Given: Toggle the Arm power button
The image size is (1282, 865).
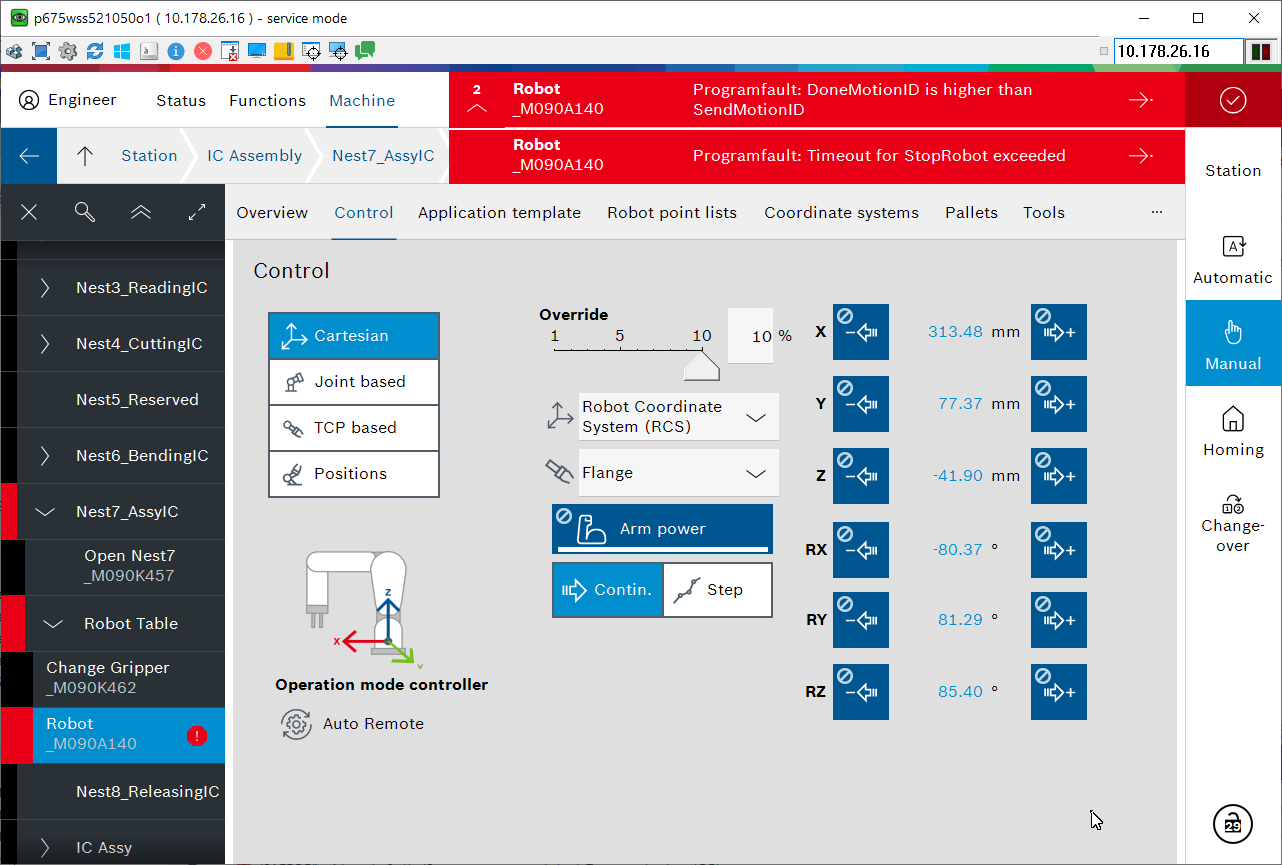Looking at the screenshot, I should (662, 529).
